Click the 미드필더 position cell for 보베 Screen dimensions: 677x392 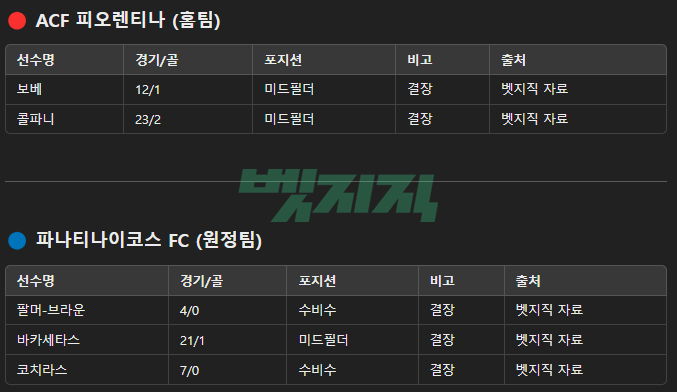(289, 89)
